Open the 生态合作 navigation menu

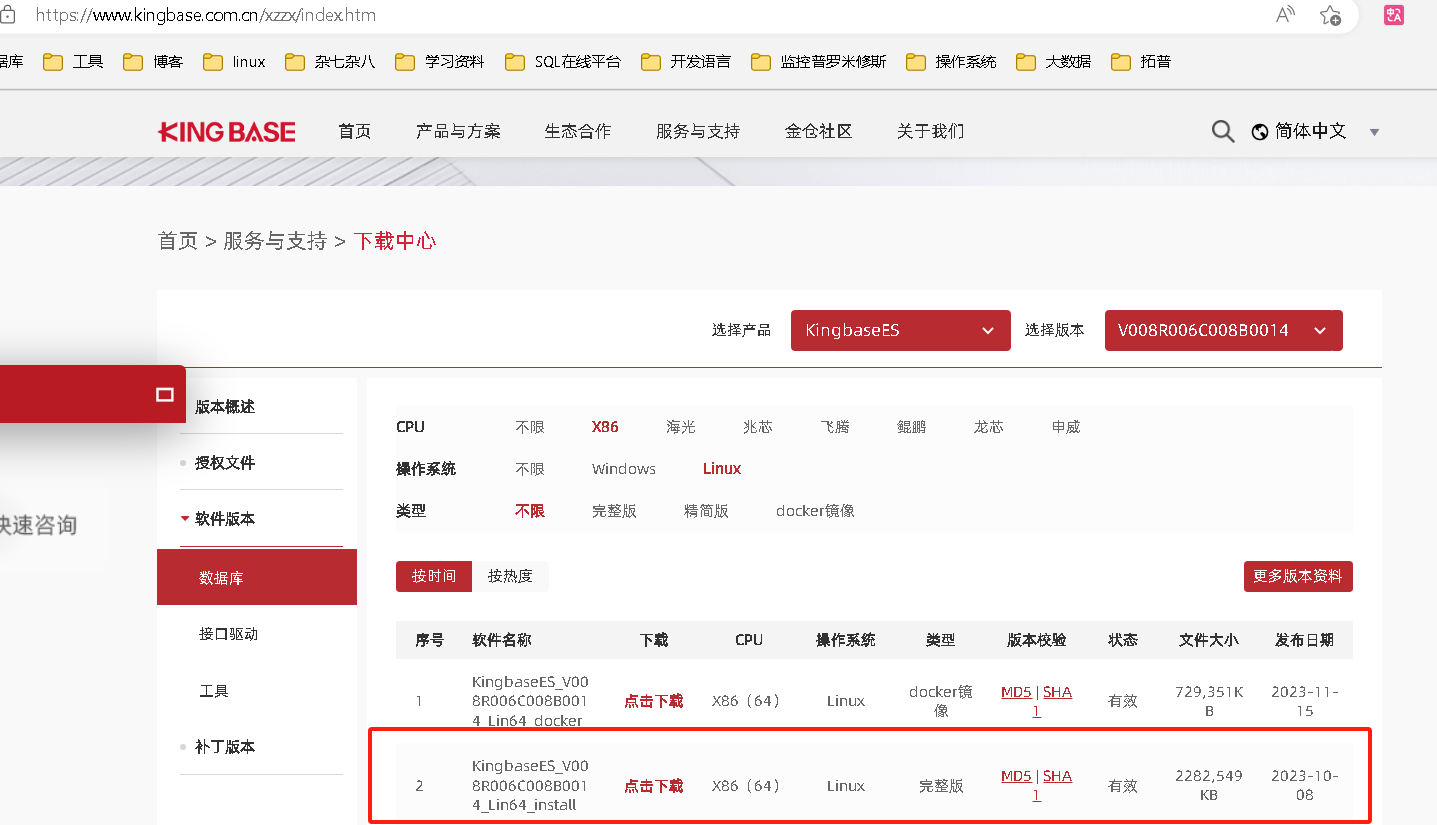[578, 132]
